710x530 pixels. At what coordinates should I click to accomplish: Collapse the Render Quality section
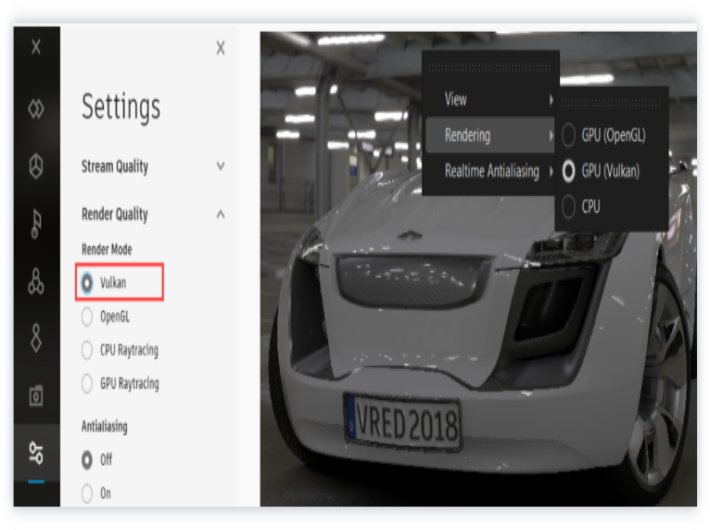(x=153, y=214)
